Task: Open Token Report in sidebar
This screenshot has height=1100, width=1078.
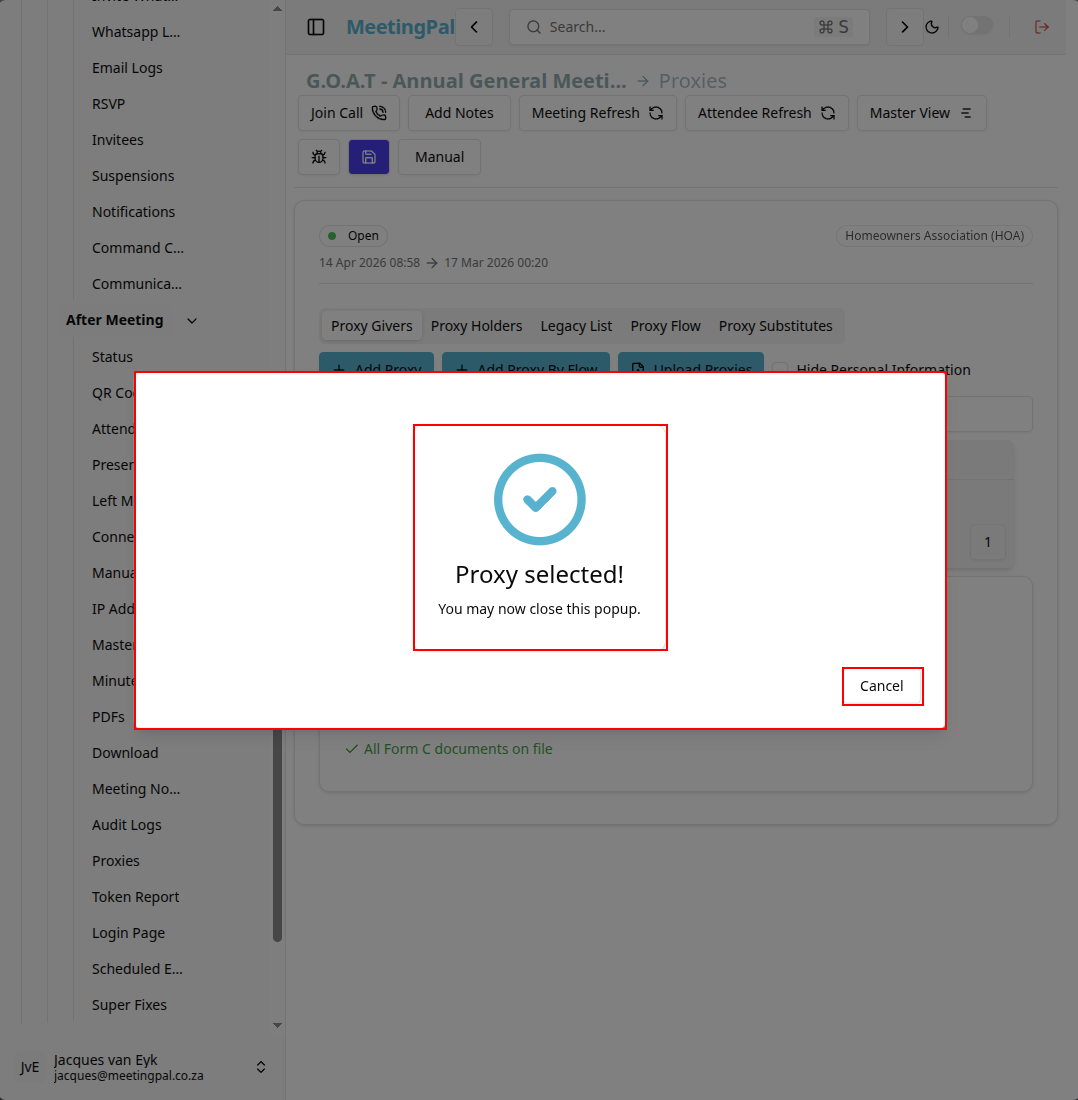Action: (x=135, y=897)
